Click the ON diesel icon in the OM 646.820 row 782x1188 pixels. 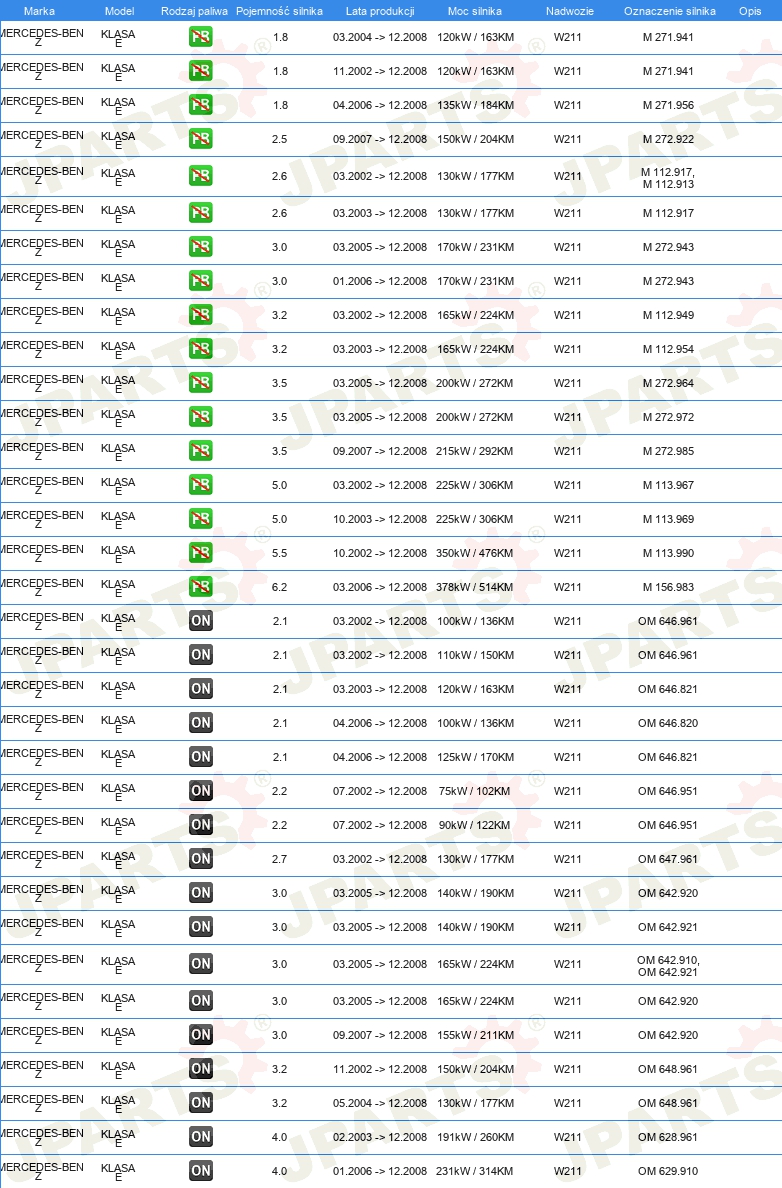(201, 723)
